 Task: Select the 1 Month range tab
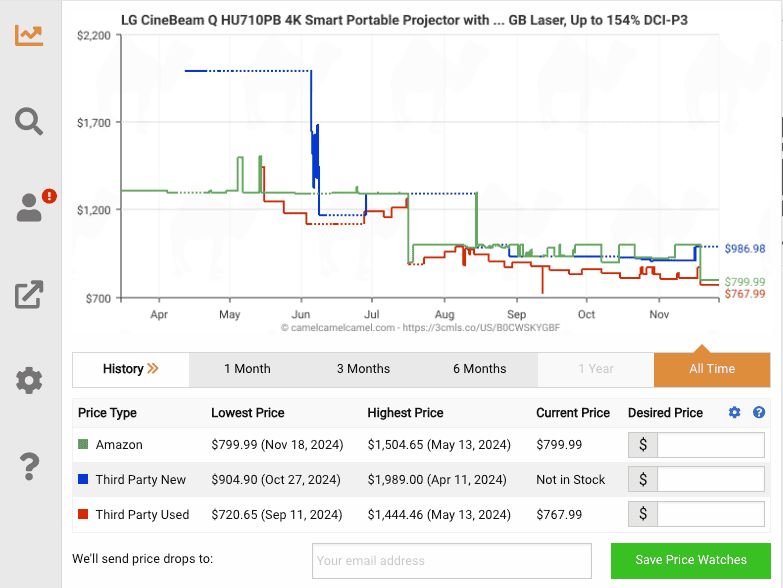(x=247, y=369)
